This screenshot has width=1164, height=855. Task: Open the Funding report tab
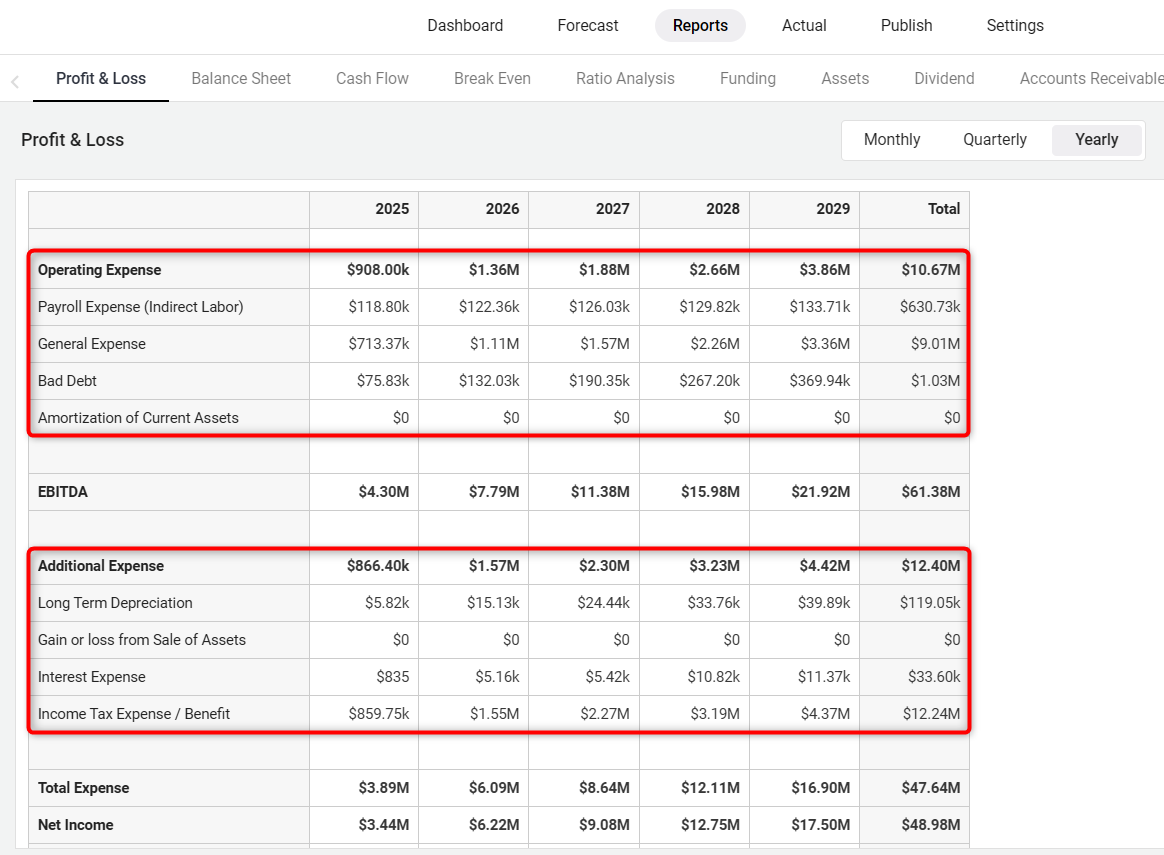(748, 78)
